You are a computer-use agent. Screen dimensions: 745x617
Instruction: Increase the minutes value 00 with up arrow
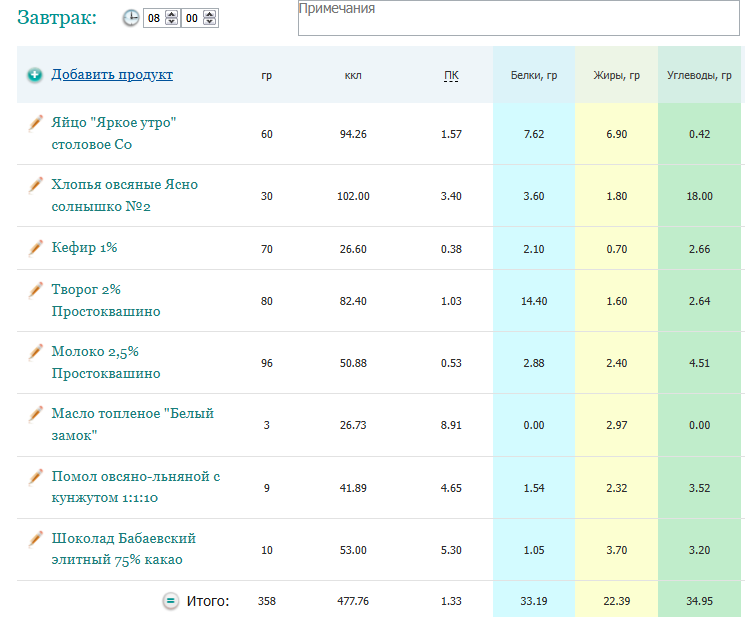click(x=210, y=14)
